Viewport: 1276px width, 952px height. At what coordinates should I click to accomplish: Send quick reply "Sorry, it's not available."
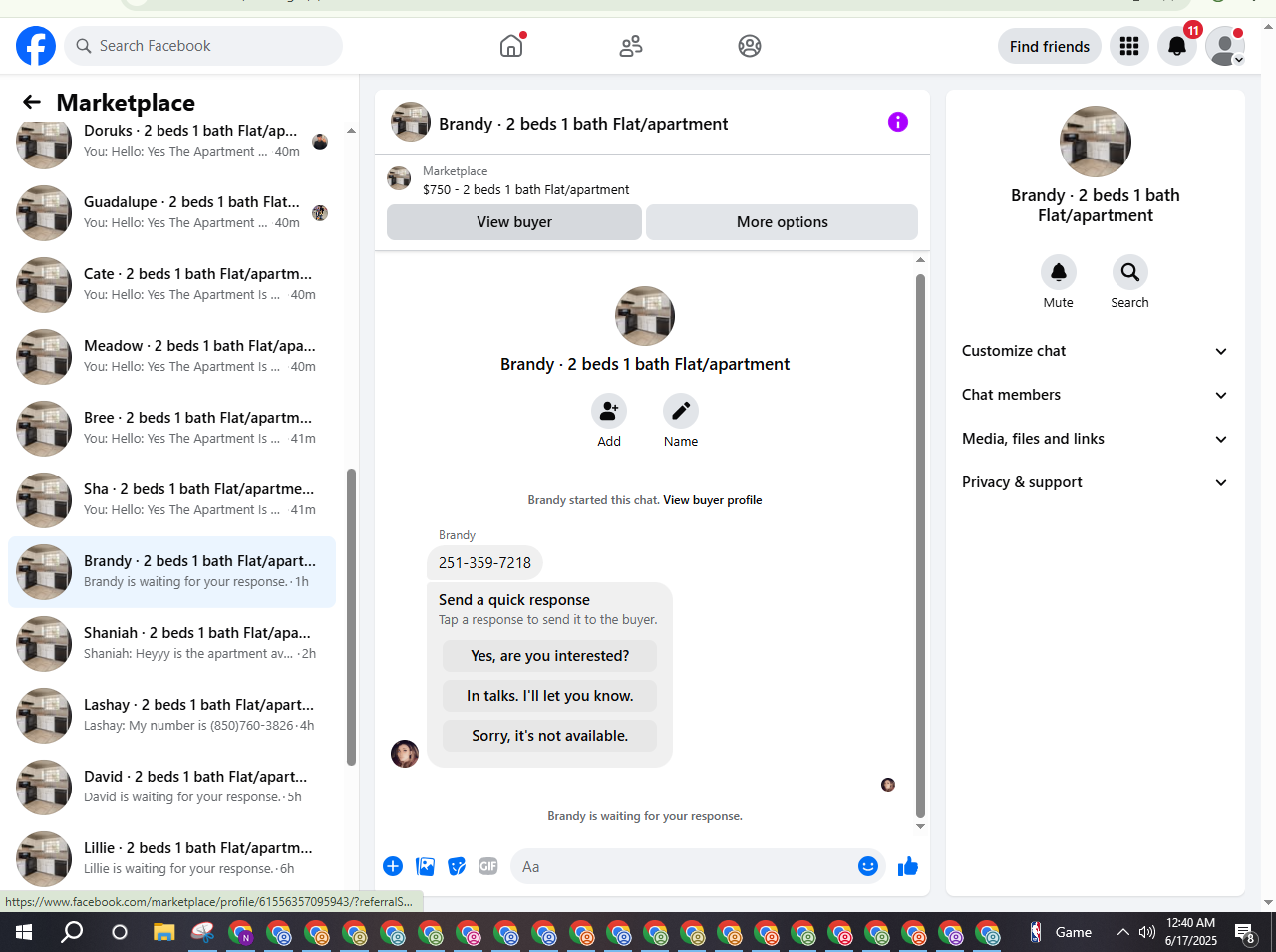point(550,736)
